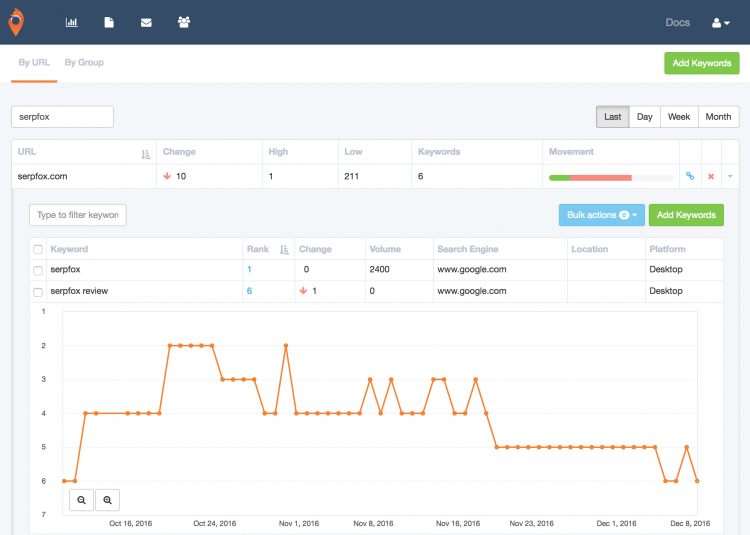Delete serpfox.com with the red X icon
750x535 pixels.
click(711, 176)
